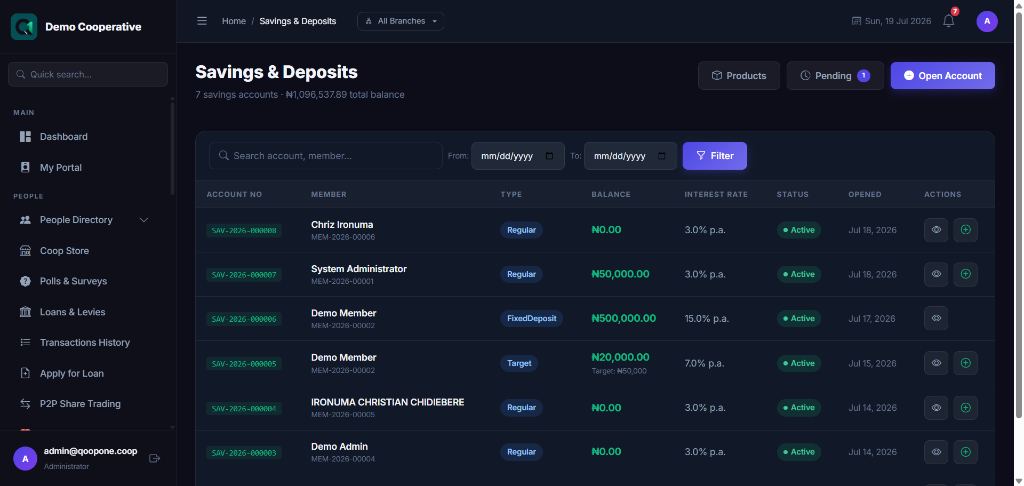Open the user avatar menu at top right

pyautogui.click(x=987, y=21)
